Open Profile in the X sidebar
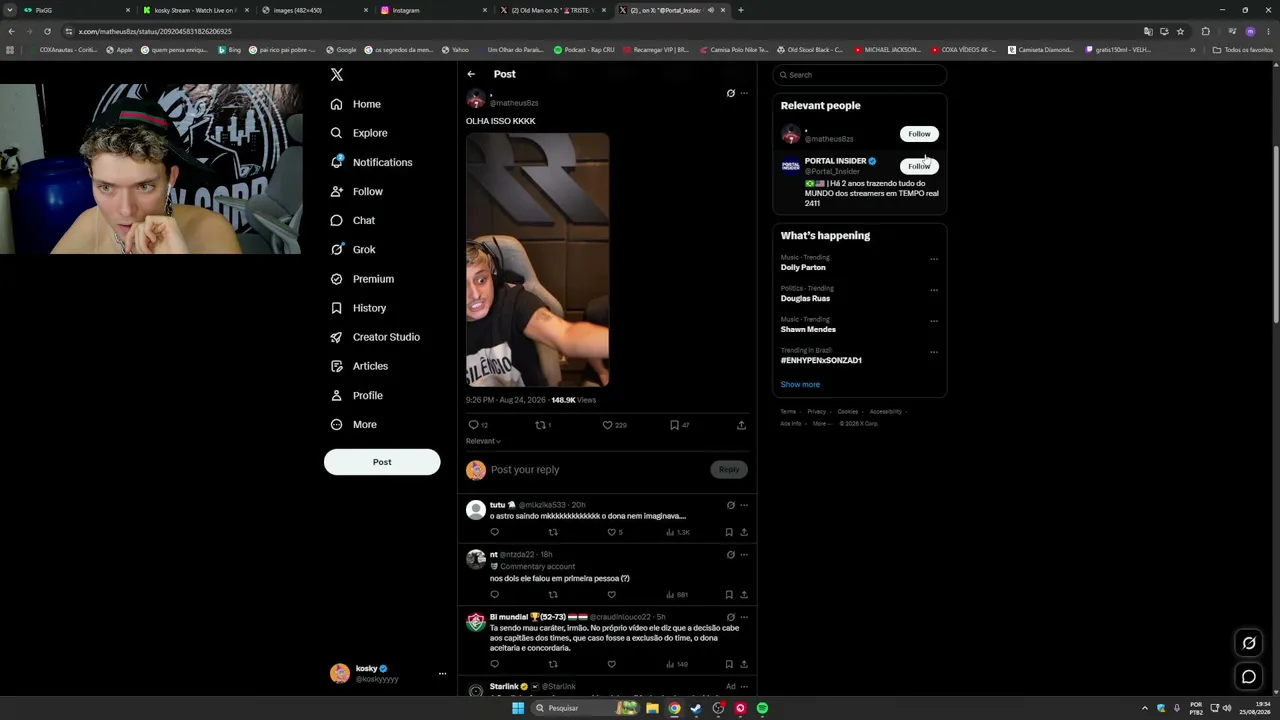This screenshot has height=720, width=1280. [357, 395]
